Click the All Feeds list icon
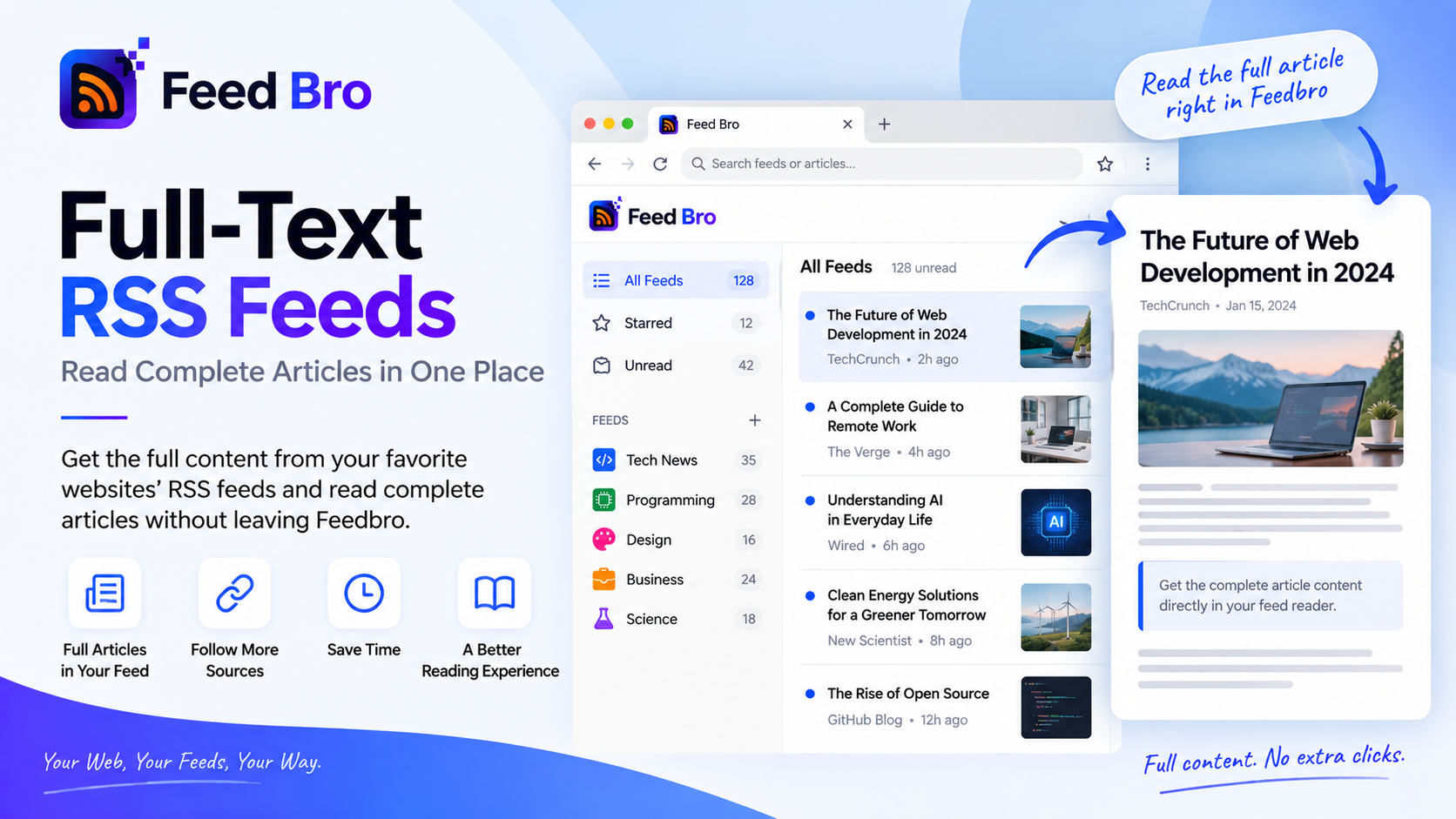Image resolution: width=1456 pixels, height=819 pixels. coord(602,280)
